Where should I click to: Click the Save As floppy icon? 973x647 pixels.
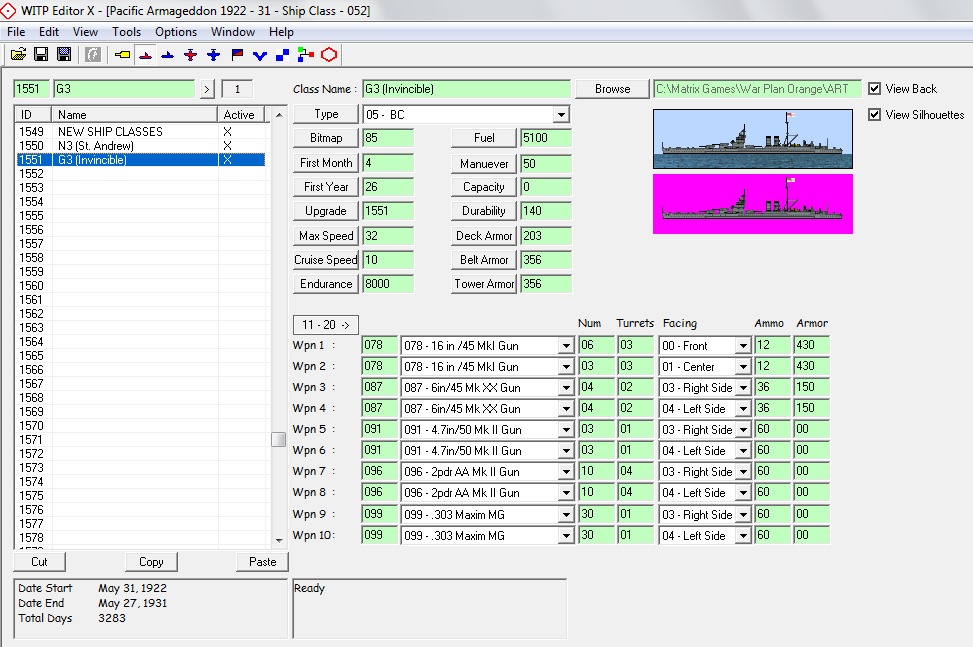64,55
